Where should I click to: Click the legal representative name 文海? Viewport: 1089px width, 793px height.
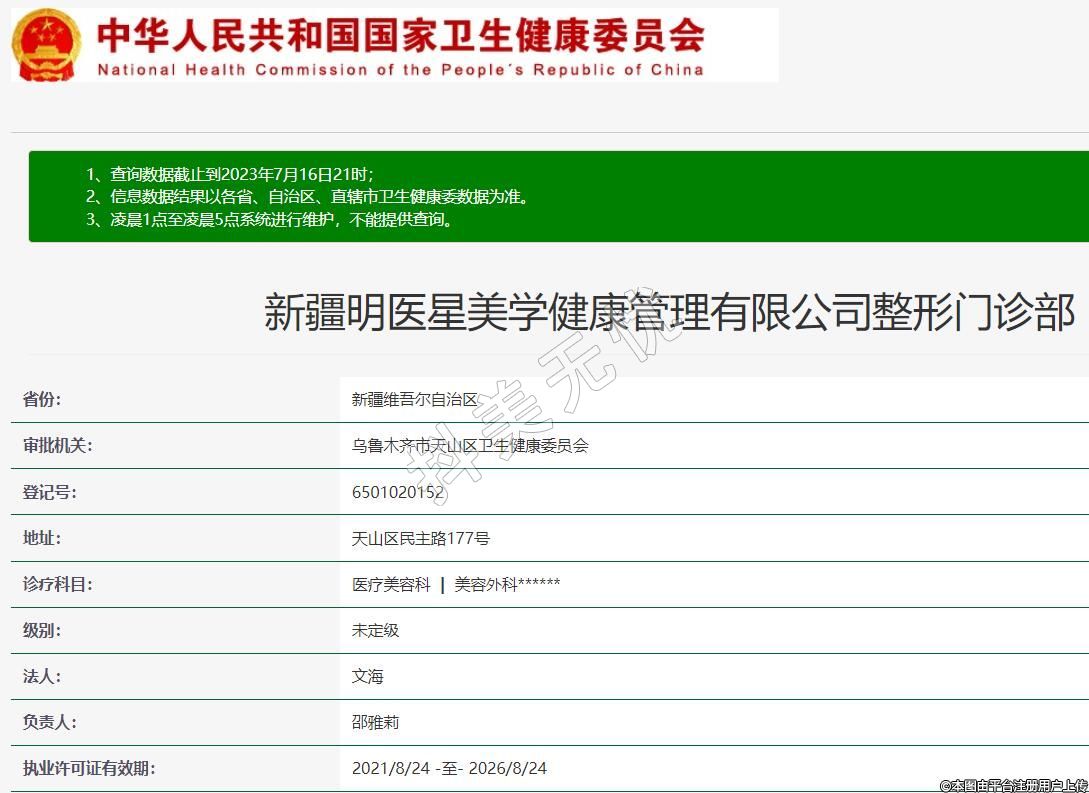coord(367,676)
